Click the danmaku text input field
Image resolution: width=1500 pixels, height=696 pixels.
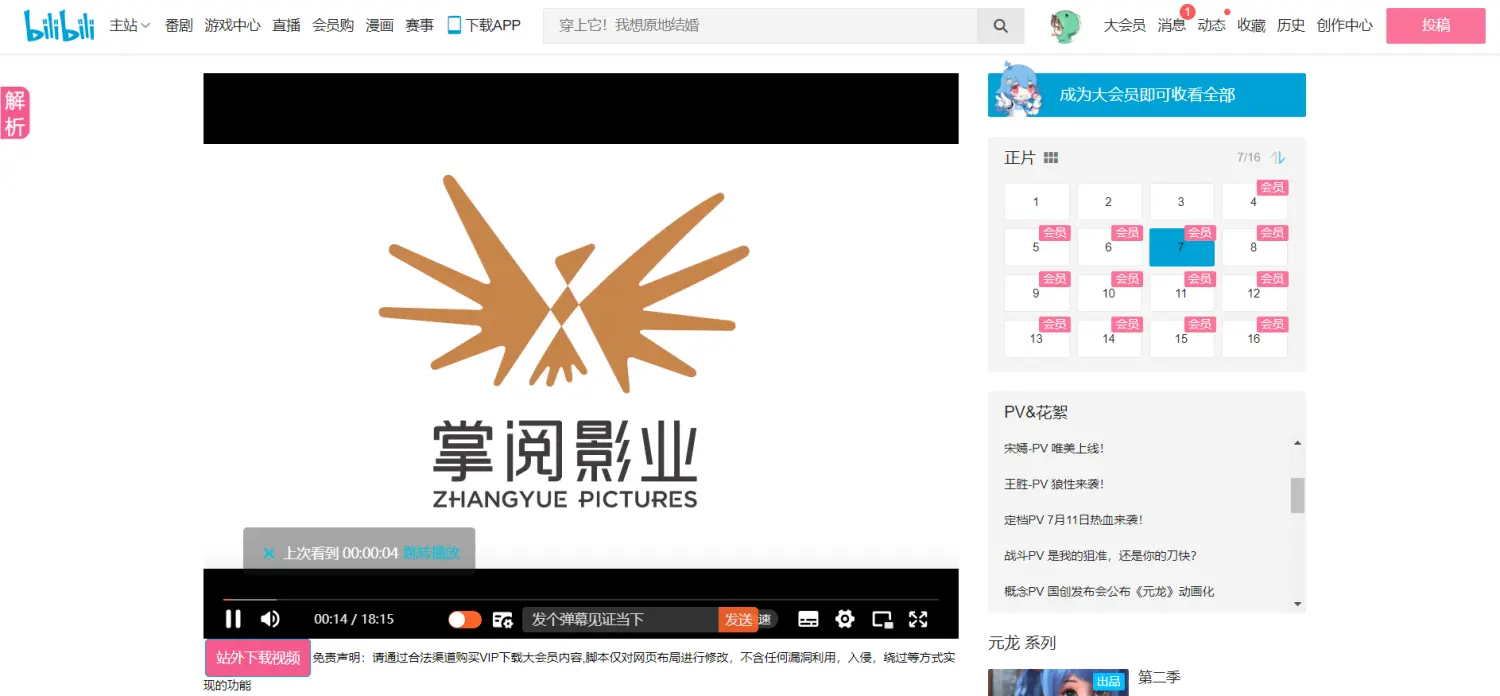click(620, 619)
